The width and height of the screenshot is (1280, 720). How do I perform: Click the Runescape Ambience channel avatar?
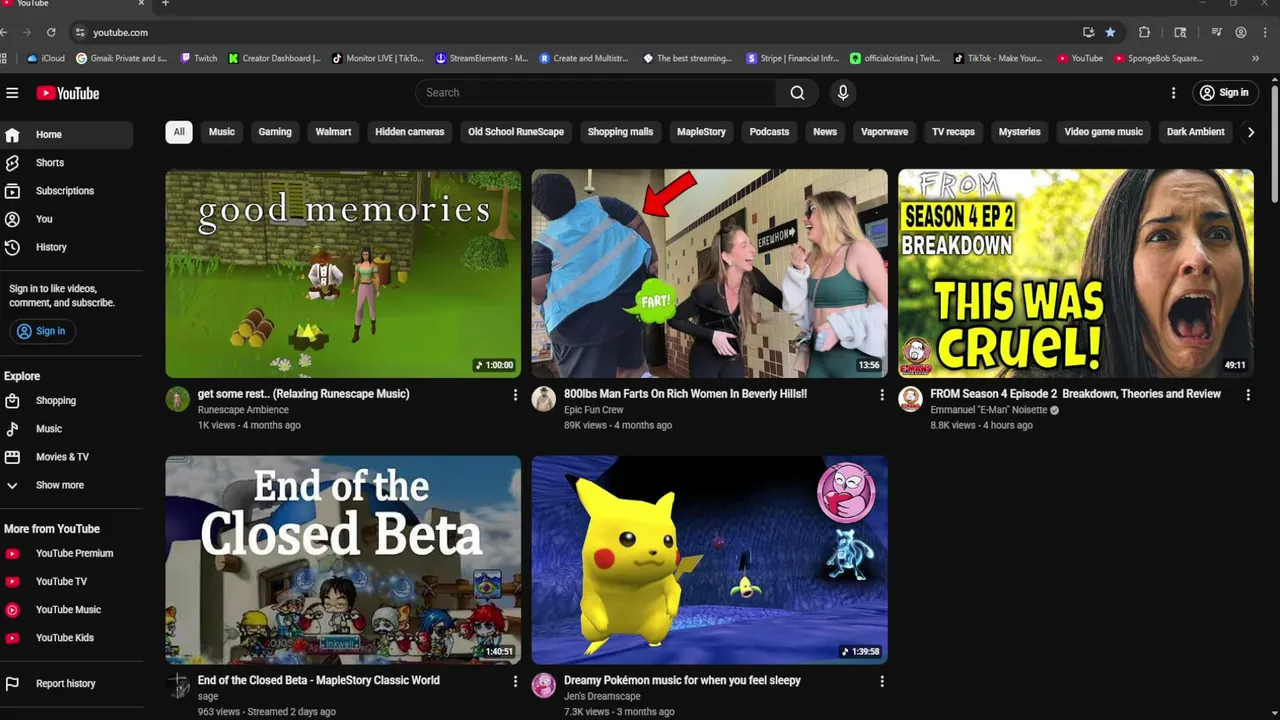pos(178,399)
